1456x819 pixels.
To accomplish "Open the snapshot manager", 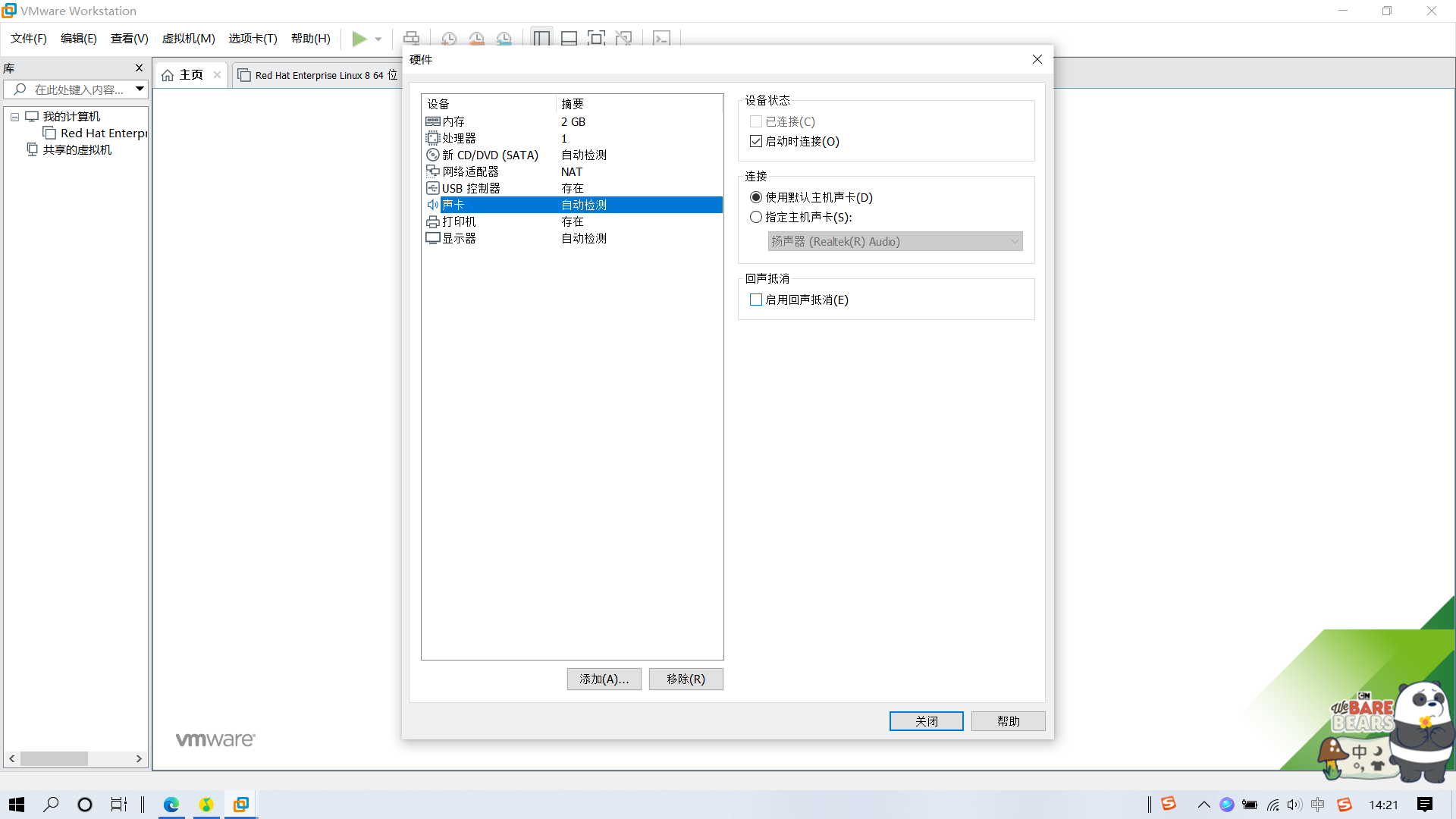I will pos(504,39).
